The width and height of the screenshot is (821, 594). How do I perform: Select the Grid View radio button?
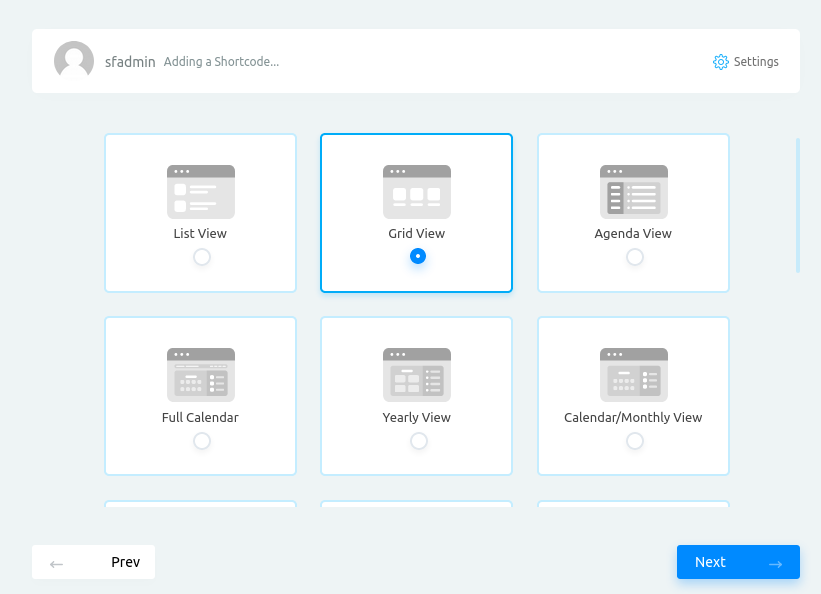pos(418,256)
